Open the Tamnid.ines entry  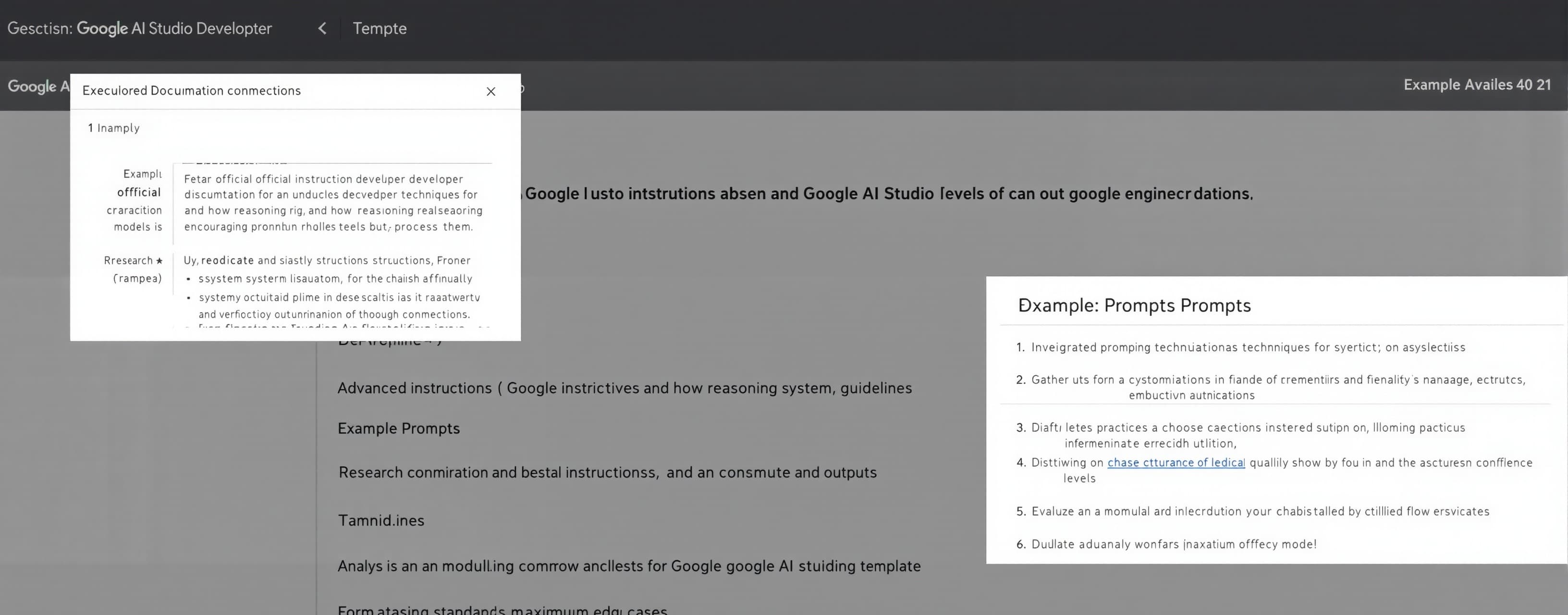pyautogui.click(x=381, y=521)
